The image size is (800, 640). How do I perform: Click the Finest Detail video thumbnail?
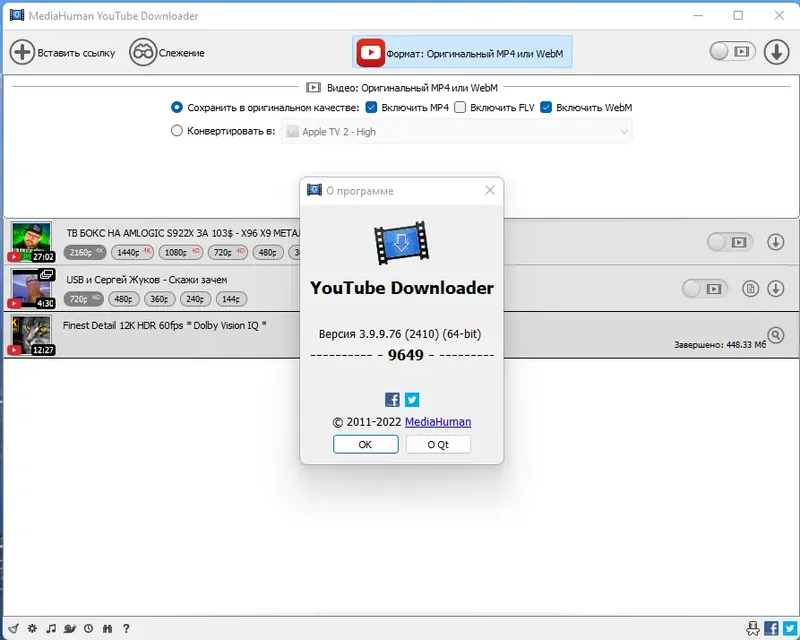pos(30,334)
